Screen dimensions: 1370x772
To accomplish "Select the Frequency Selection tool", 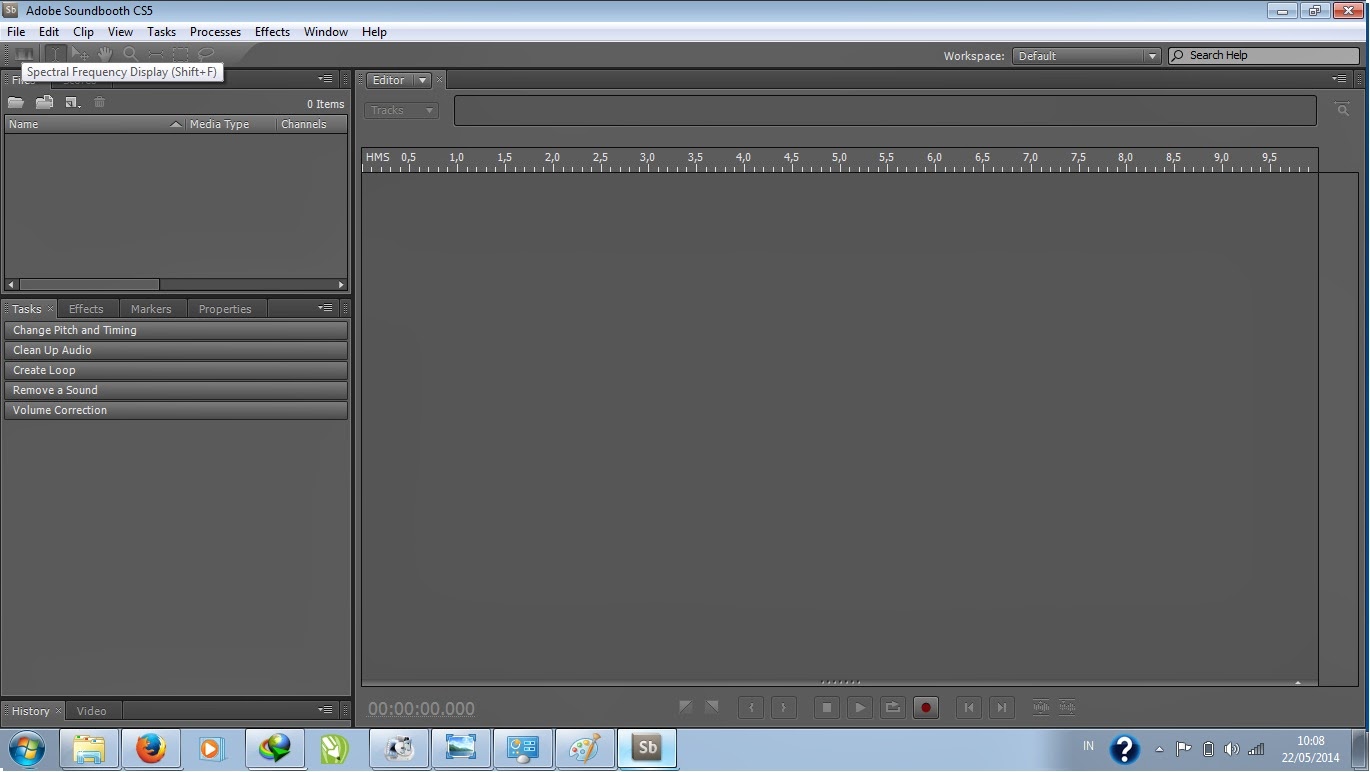I will (155, 54).
